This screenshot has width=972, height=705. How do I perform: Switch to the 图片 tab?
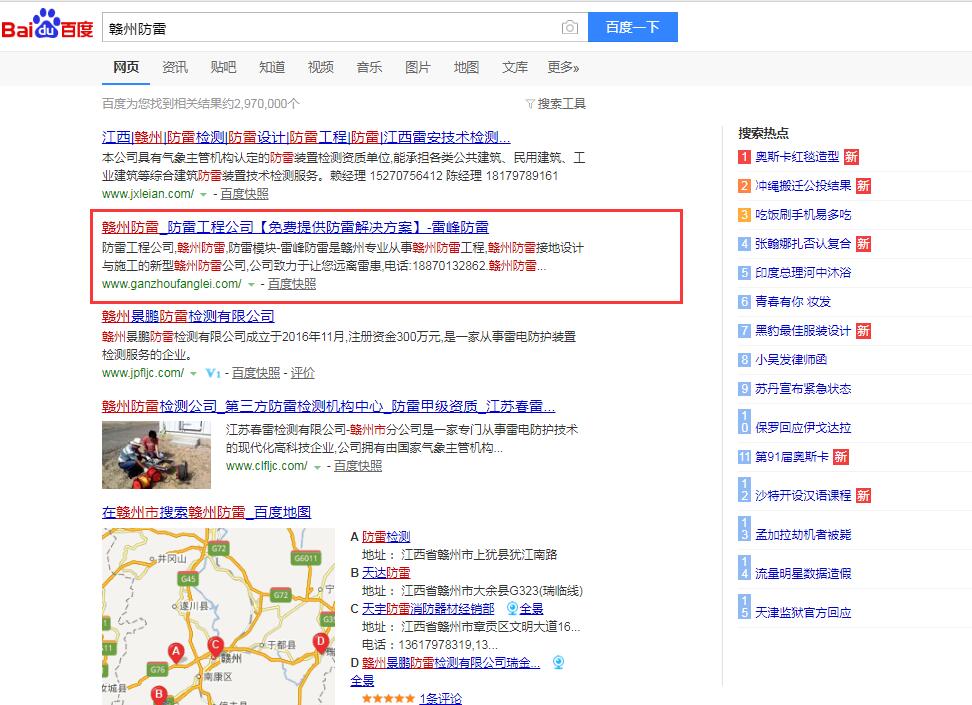(x=417, y=67)
